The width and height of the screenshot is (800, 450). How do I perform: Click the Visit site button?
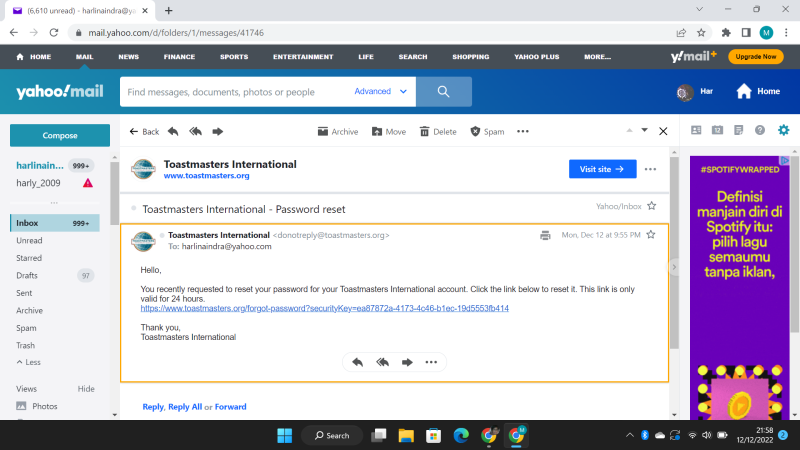click(603, 169)
